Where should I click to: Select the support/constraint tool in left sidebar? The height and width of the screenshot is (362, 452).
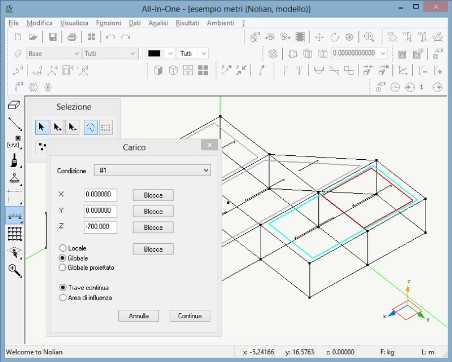point(14,178)
